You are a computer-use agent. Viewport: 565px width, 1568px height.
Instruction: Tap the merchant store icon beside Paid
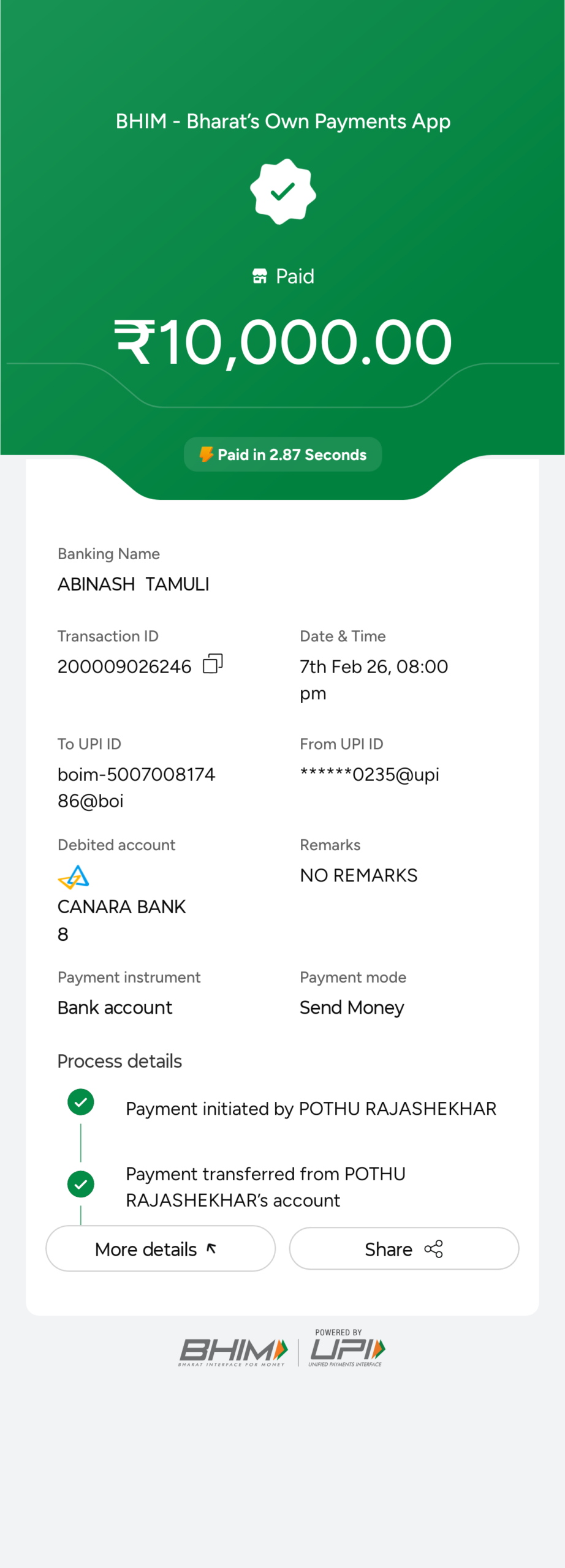coord(260,276)
